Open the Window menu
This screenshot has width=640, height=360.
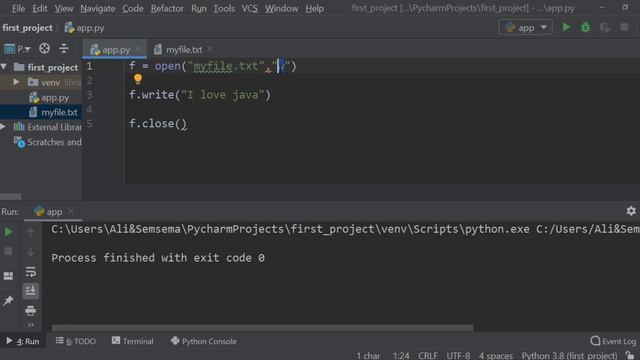point(281,8)
